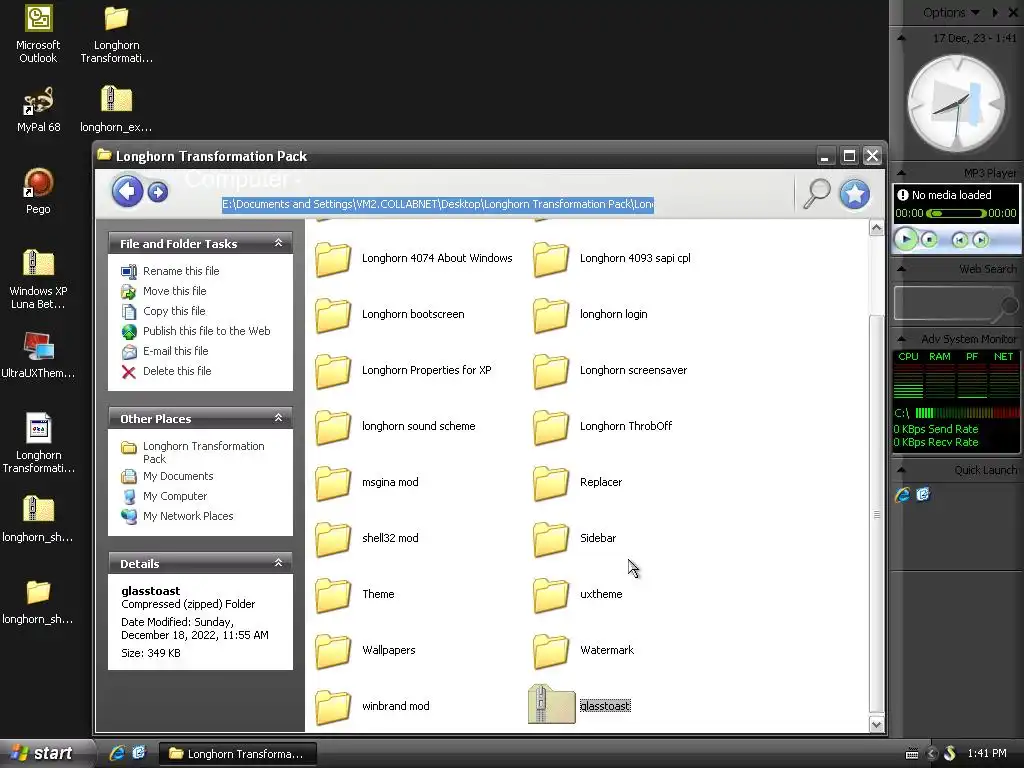Select the longhorn login folder
Viewport: 1024px width, 768px height.
pos(590,314)
